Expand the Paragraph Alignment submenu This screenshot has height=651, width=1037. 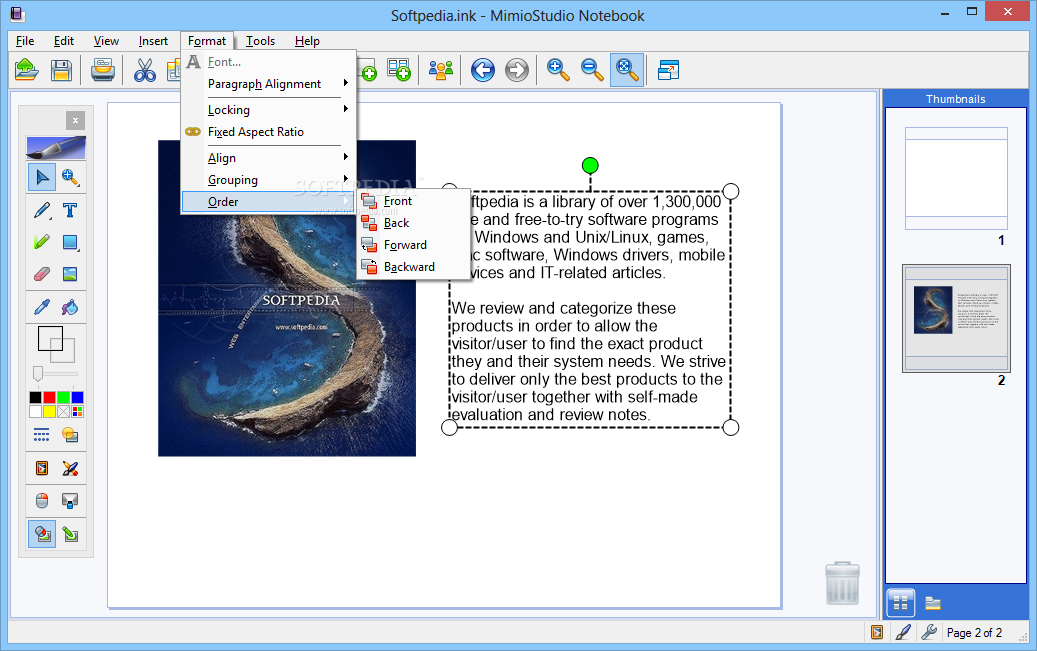click(x=268, y=84)
